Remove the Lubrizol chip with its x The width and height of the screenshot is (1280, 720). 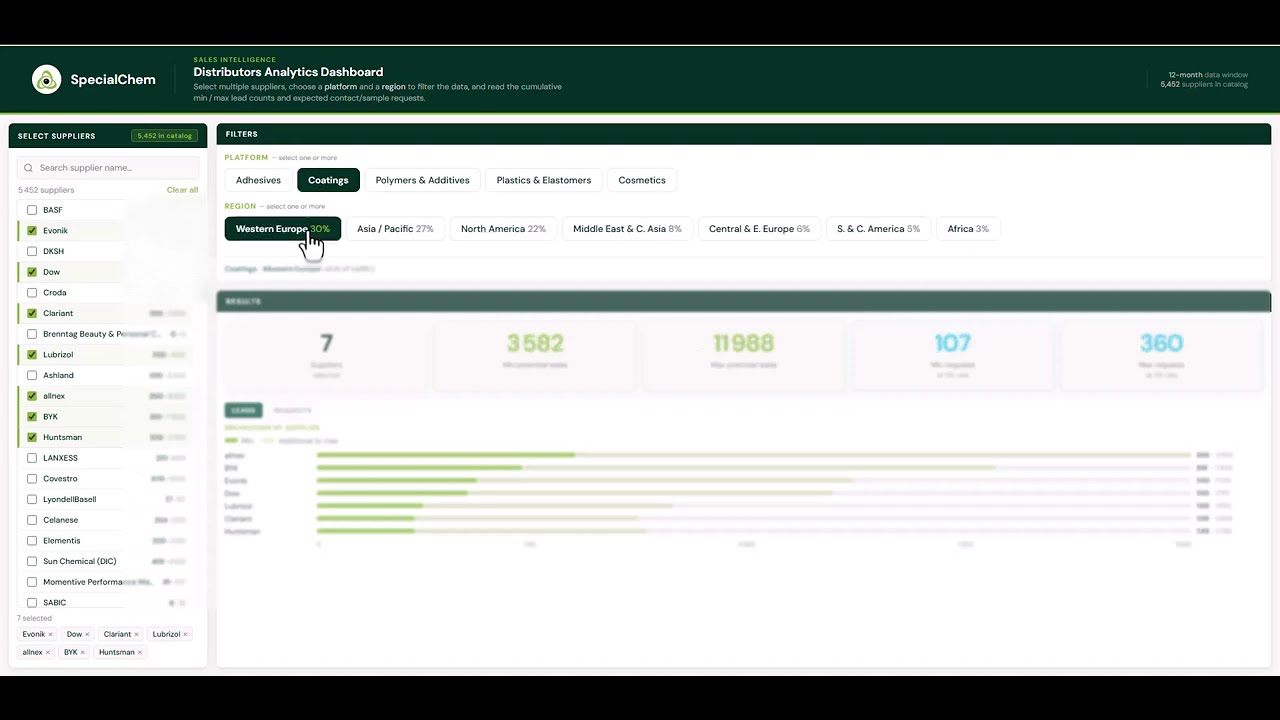[185, 635]
